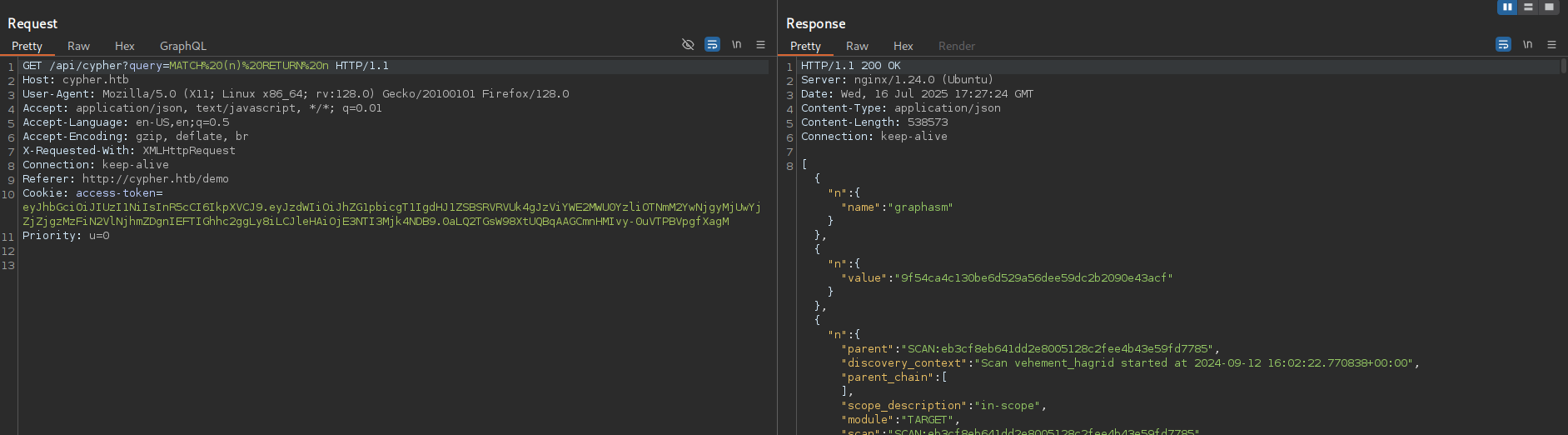This screenshot has height=435, width=1568.
Task: Click crossed-eye icon in Request panel
Action: point(688,45)
